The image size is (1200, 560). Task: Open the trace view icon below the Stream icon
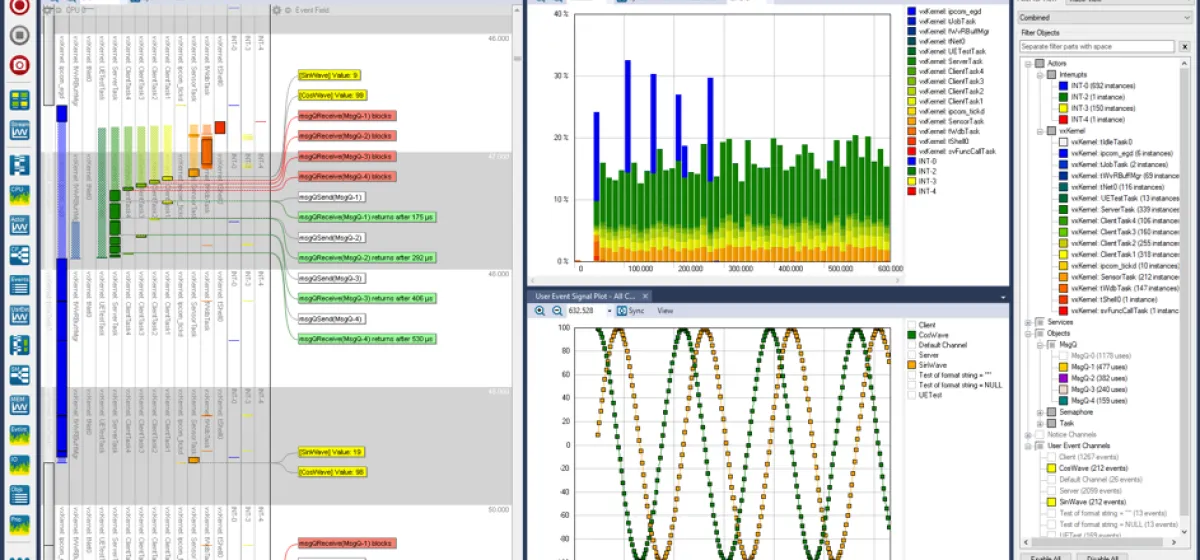19,165
